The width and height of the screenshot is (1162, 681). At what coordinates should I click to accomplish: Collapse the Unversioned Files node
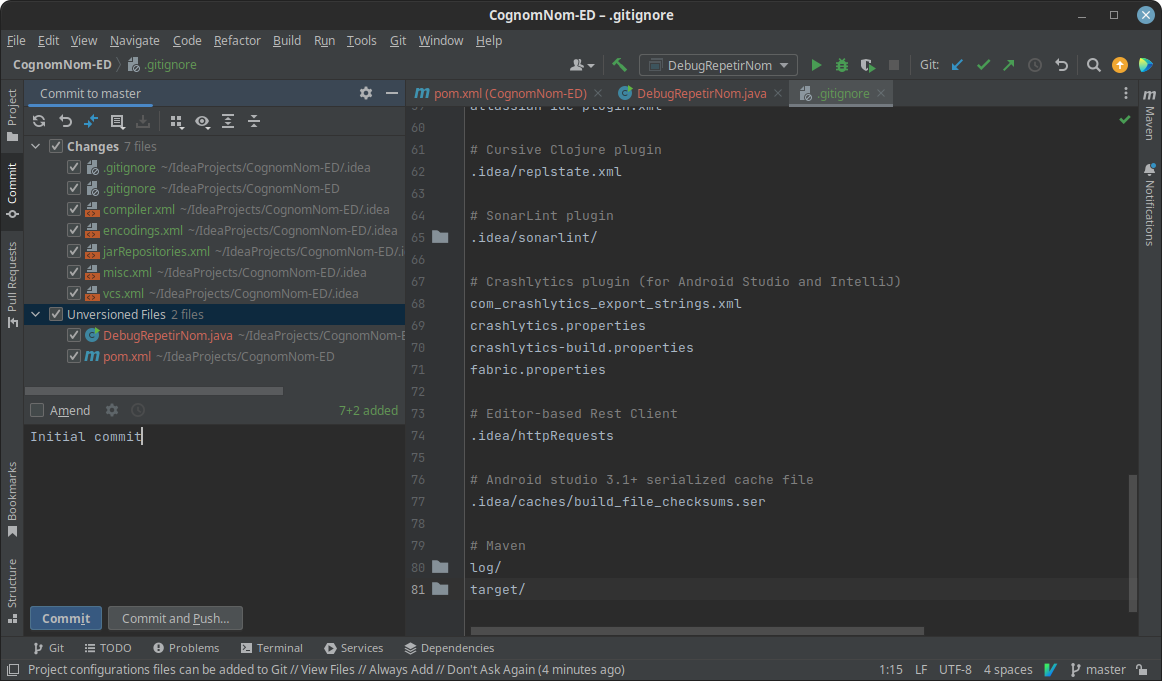pos(36,314)
